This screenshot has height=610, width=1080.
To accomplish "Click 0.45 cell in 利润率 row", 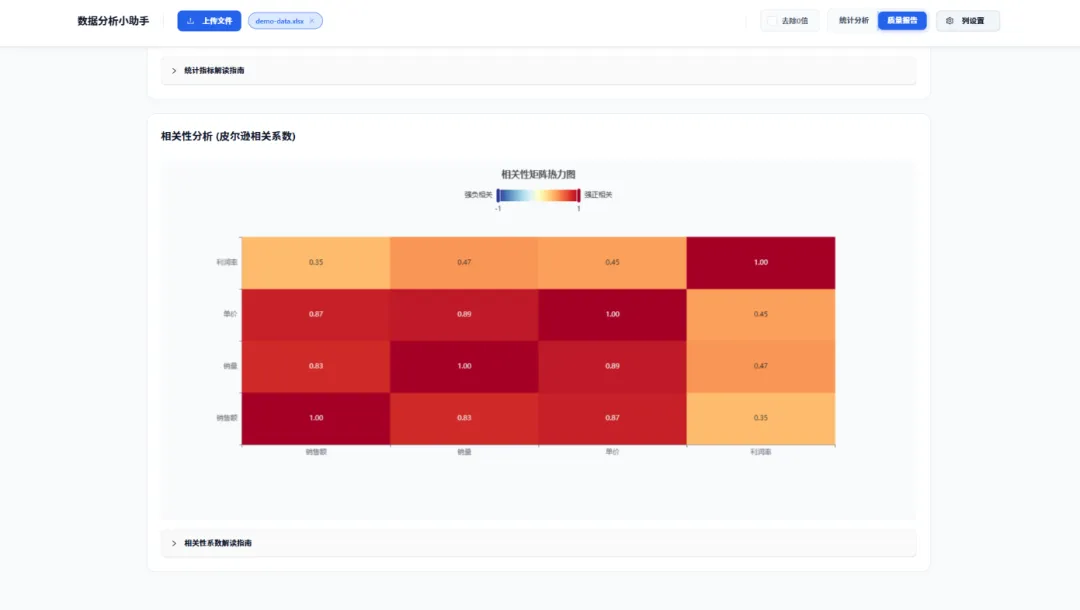I will (612, 262).
